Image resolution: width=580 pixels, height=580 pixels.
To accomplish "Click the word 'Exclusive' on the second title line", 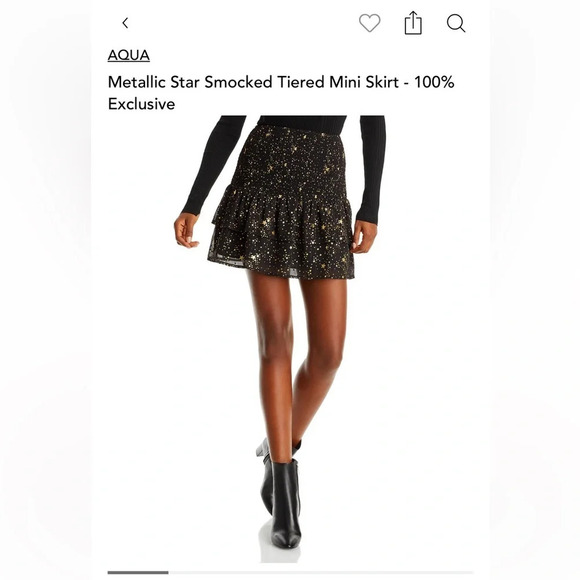I will coord(141,104).
